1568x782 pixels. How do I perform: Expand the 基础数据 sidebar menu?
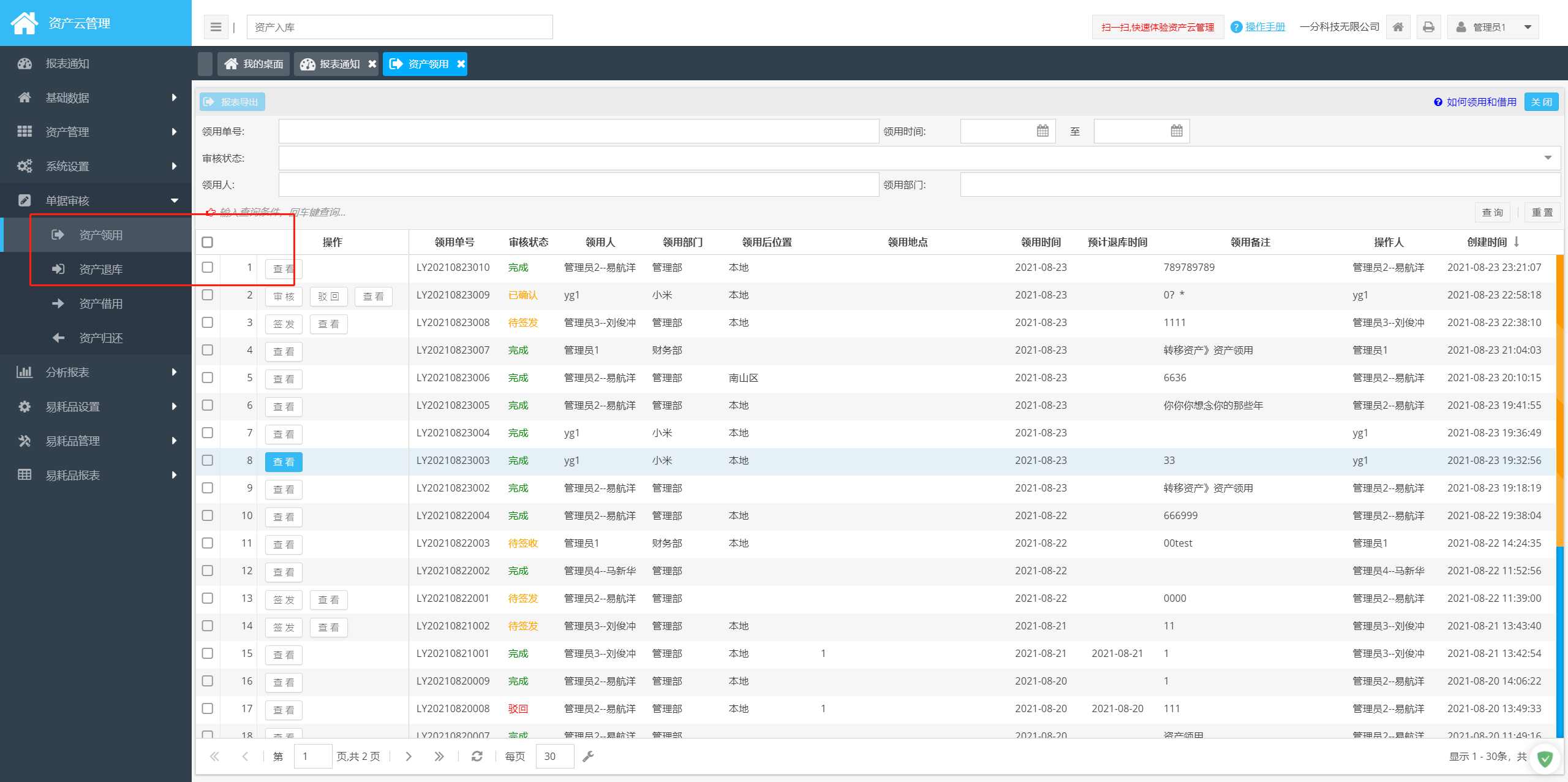96,97
